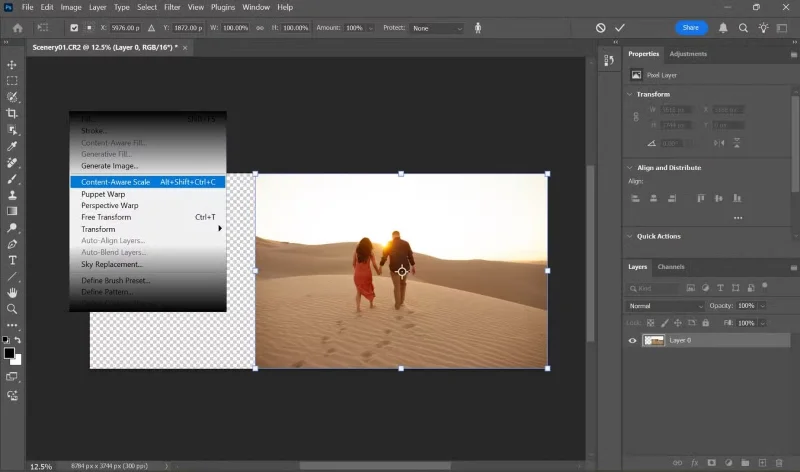This screenshot has height=472, width=800.
Task: Open the Fill dropdown arrow
Action: coord(762,323)
